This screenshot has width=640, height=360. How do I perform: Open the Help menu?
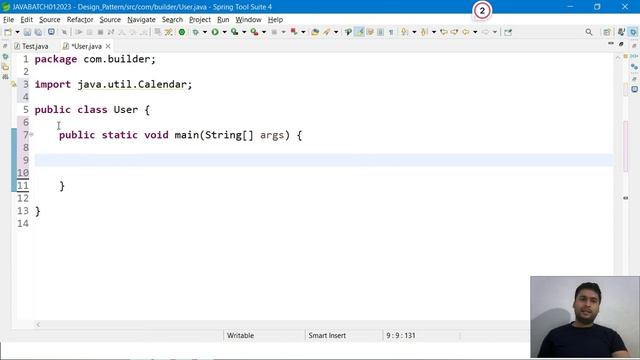point(275,20)
